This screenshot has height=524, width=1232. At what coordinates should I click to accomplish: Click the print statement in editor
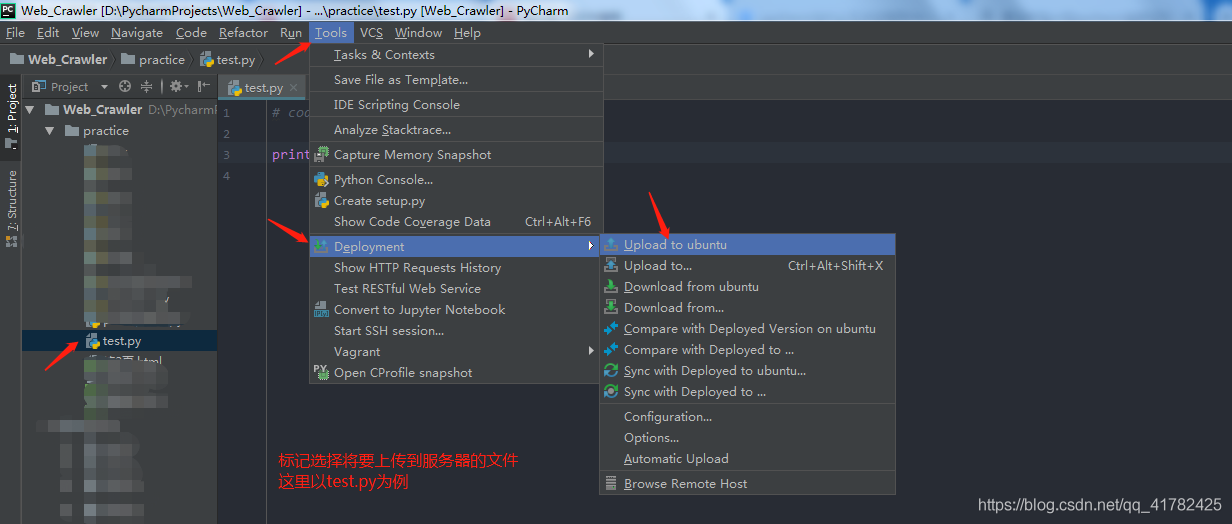(x=290, y=155)
